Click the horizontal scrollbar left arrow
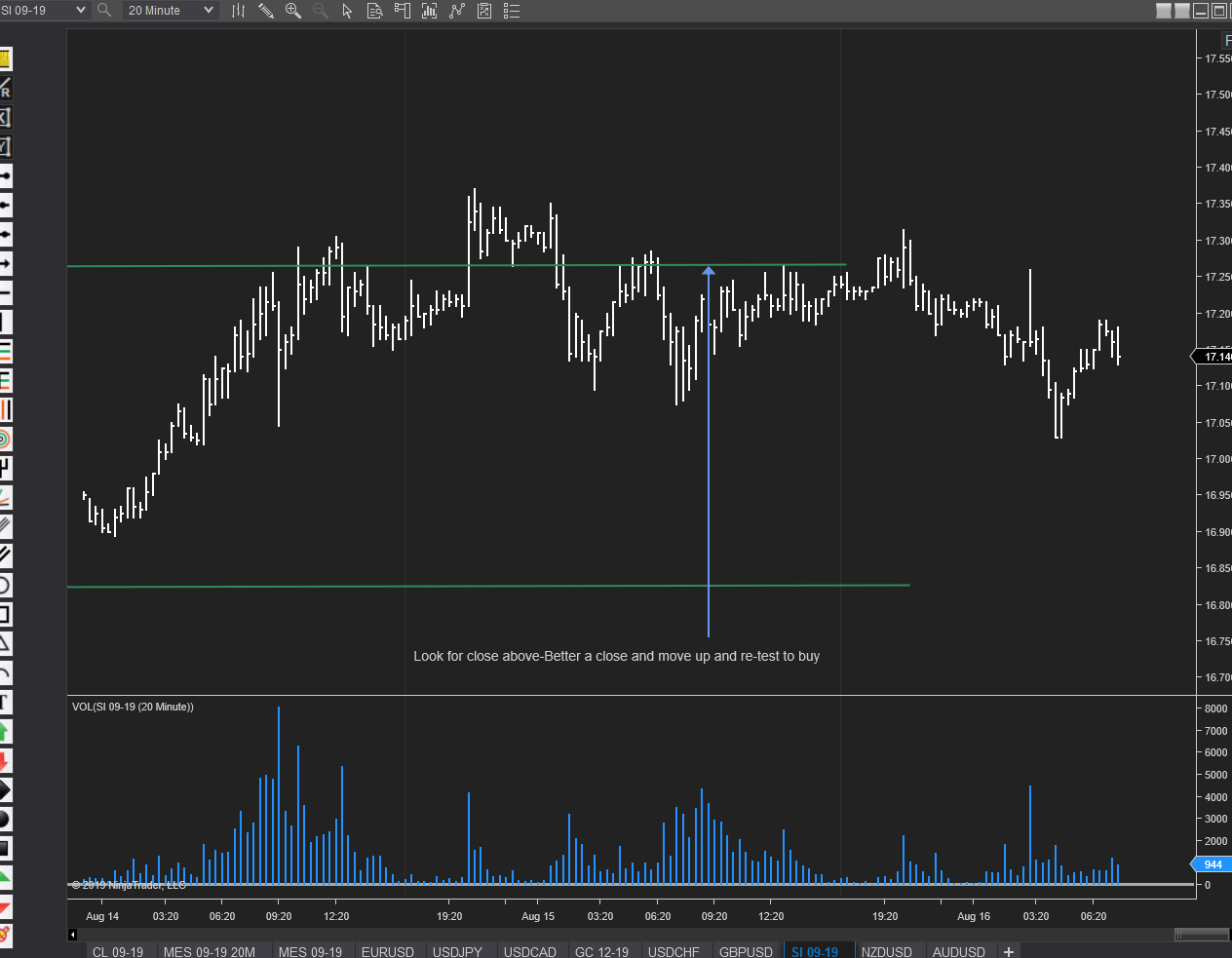Screen dimensions: 1232x958 72,935
